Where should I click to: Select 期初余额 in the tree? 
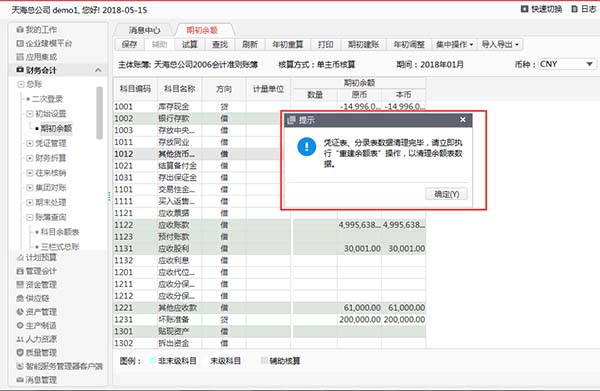(x=56, y=128)
